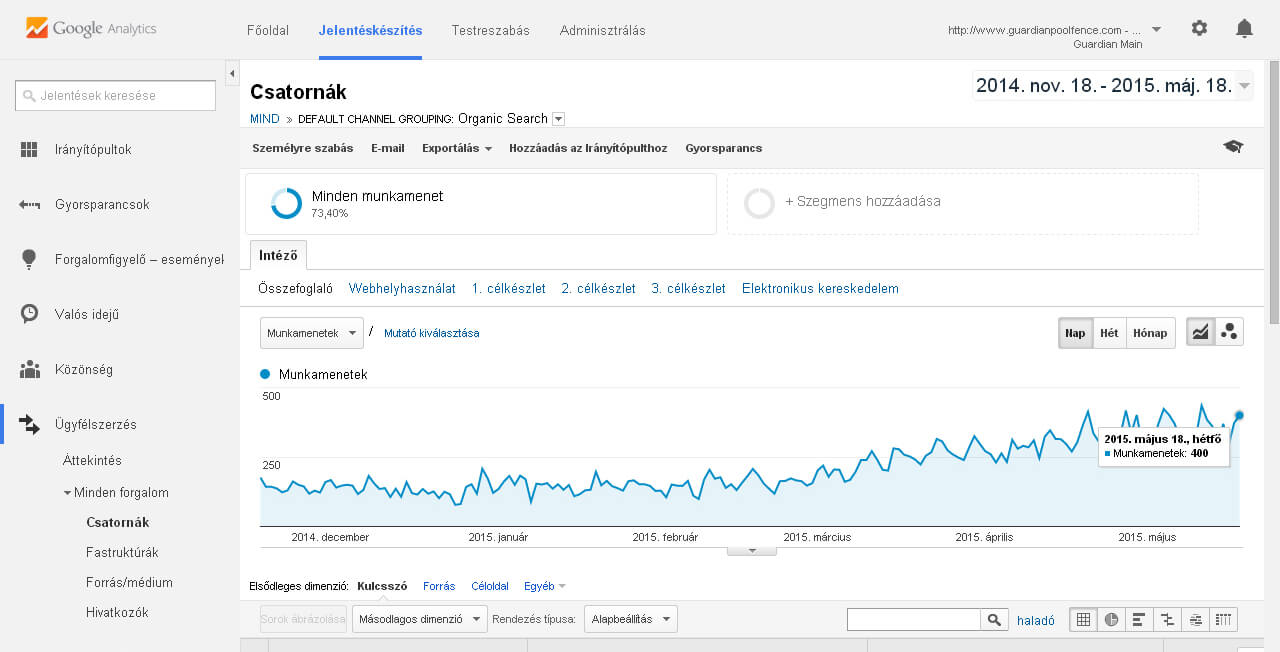Open the 3. célkészlet sub-tab

pos(689,289)
